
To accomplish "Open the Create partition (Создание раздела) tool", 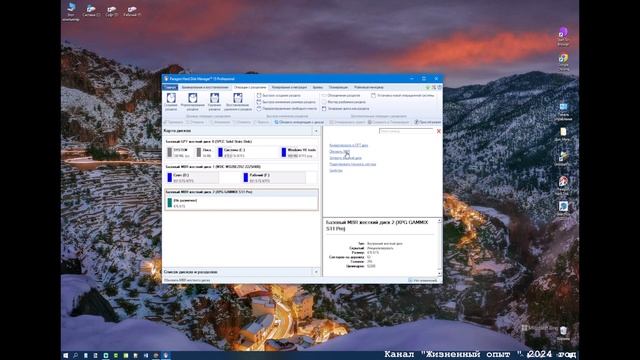I will tap(171, 101).
